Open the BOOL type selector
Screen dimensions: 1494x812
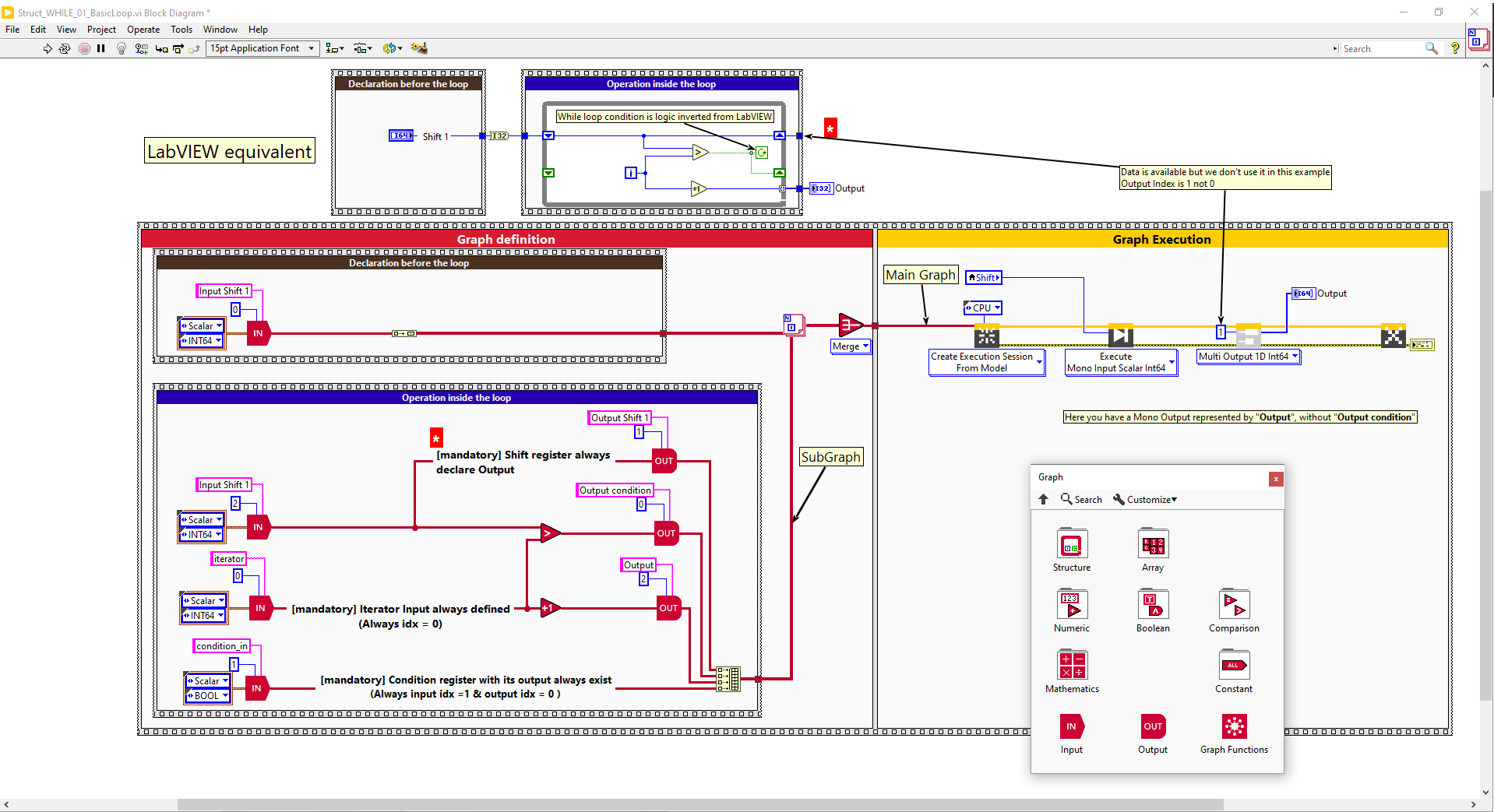(x=208, y=695)
